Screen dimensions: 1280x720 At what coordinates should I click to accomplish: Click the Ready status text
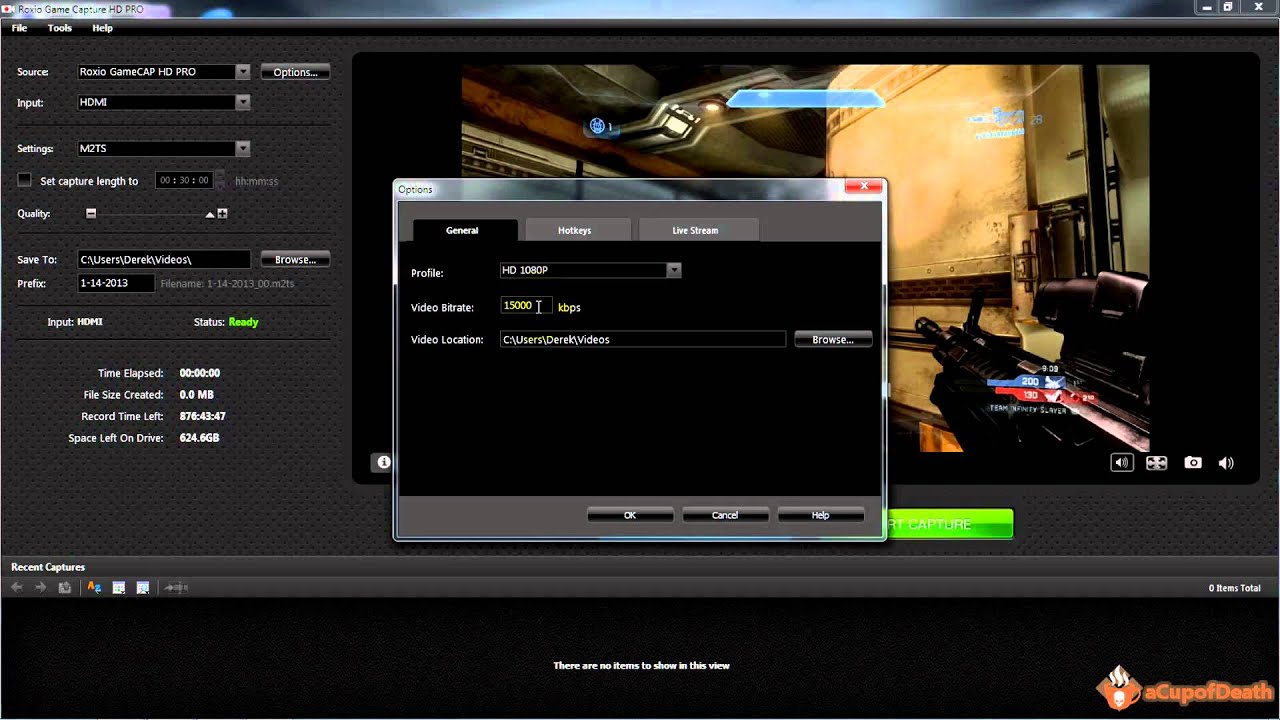243,322
